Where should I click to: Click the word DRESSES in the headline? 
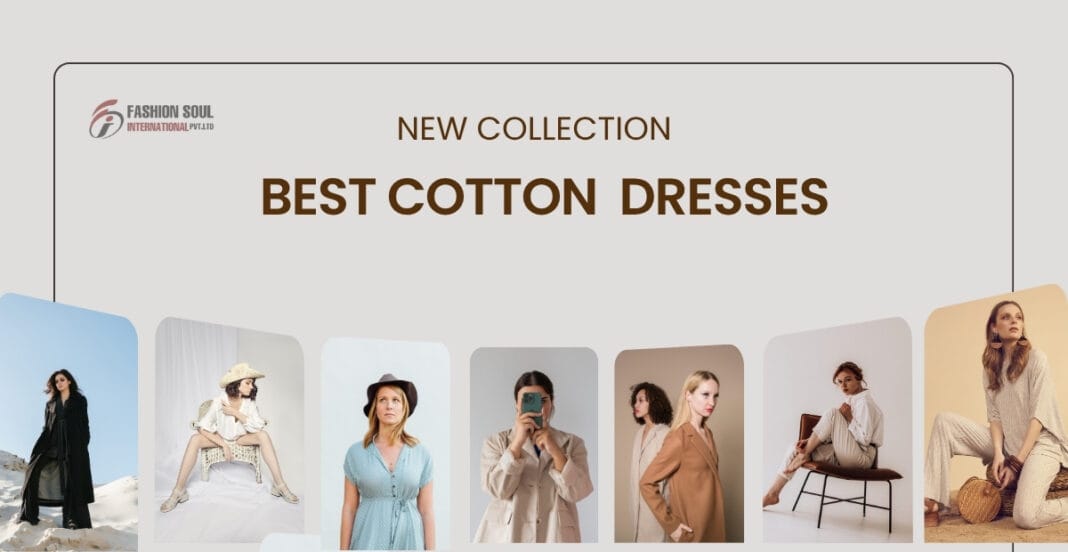(x=725, y=196)
